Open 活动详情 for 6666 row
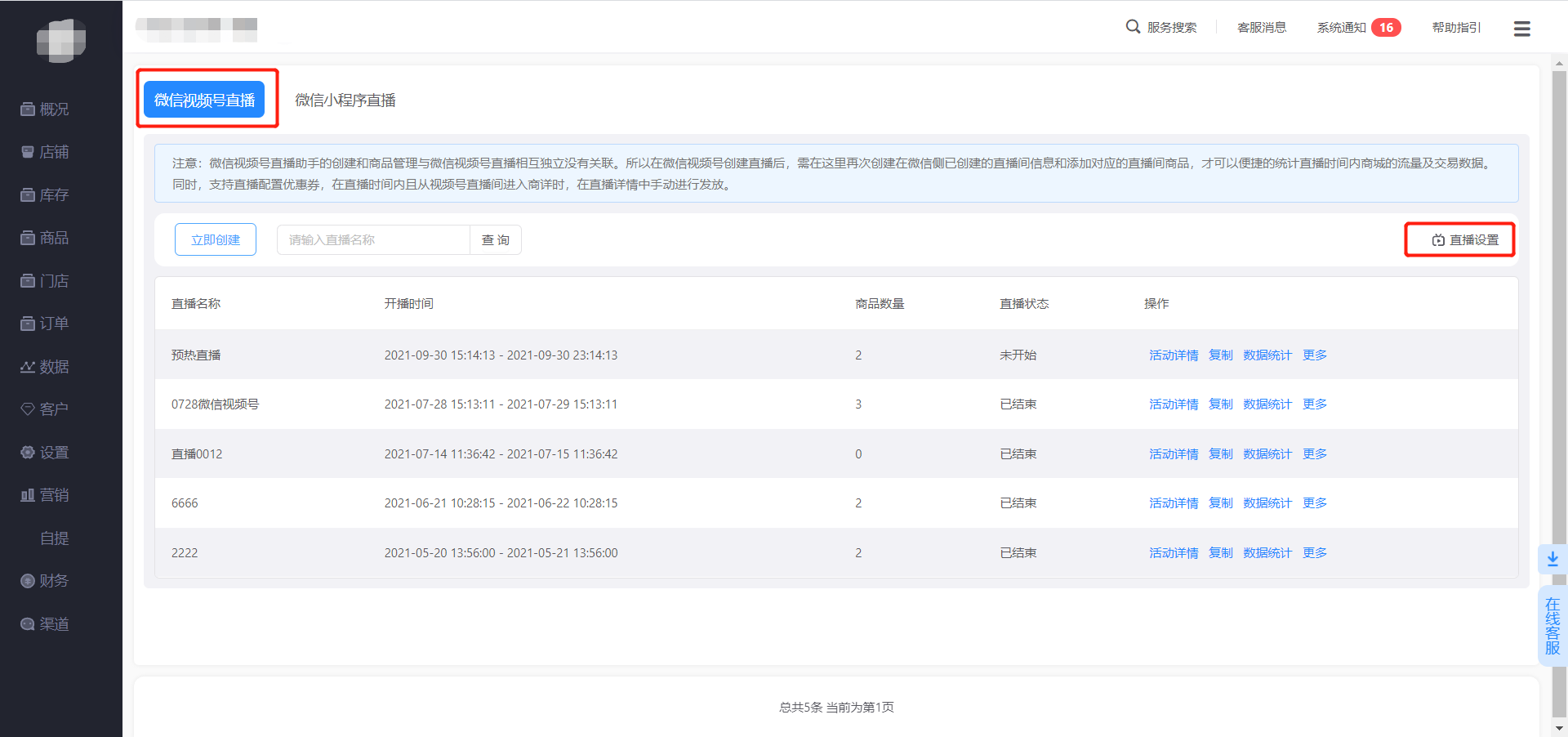Image resolution: width=1568 pixels, height=737 pixels. click(x=1174, y=503)
